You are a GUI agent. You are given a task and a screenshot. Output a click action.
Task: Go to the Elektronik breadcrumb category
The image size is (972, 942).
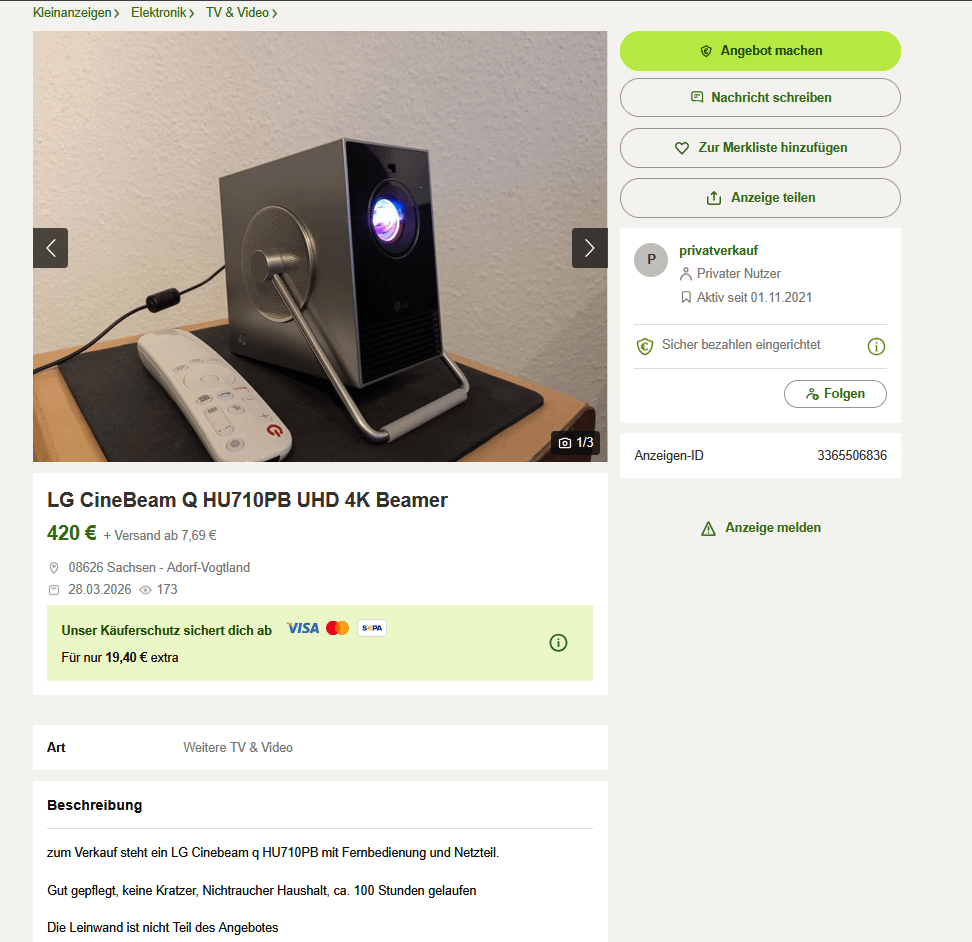[159, 12]
